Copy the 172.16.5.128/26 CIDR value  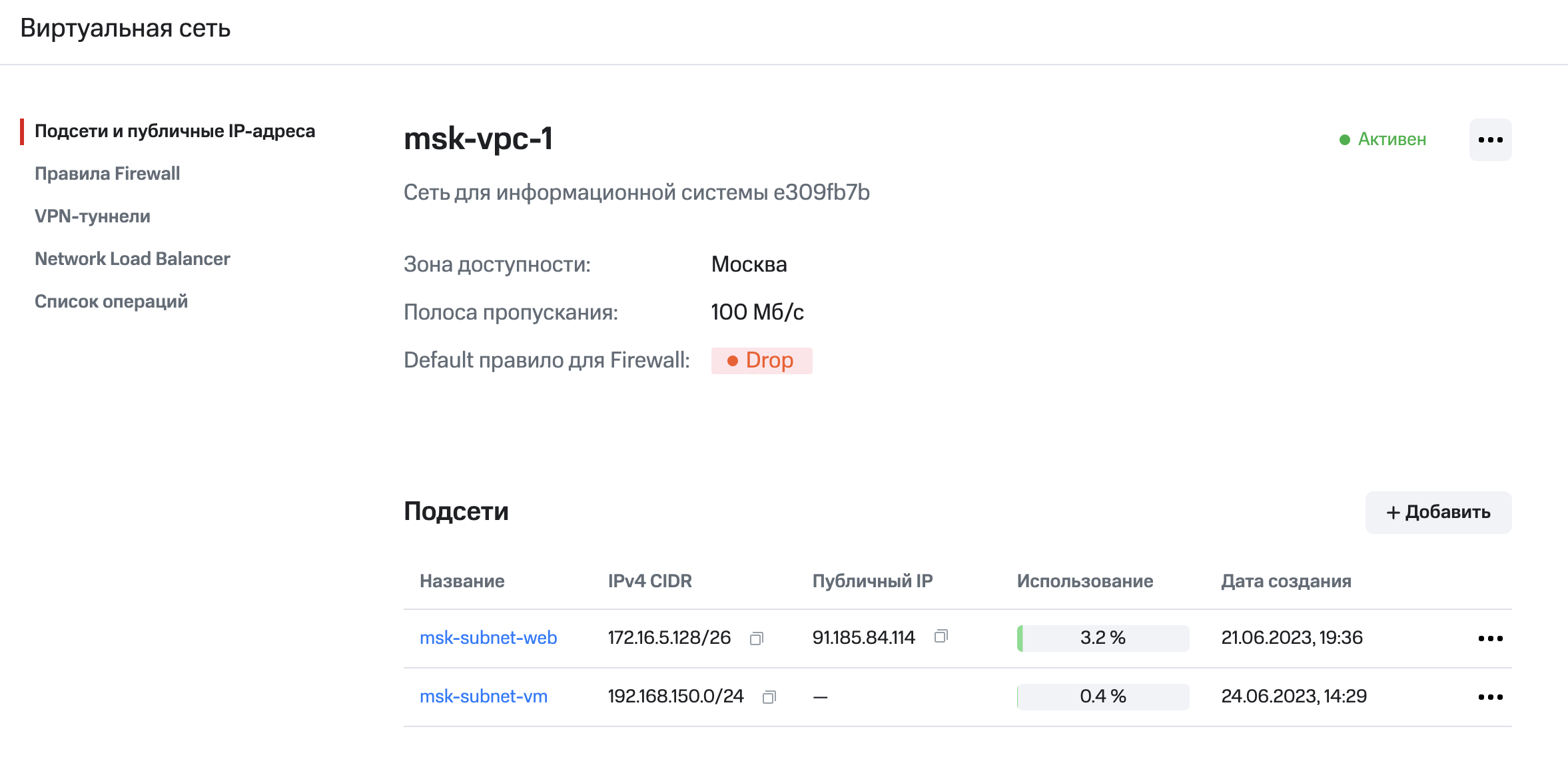pyautogui.click(x=756, y=639)
